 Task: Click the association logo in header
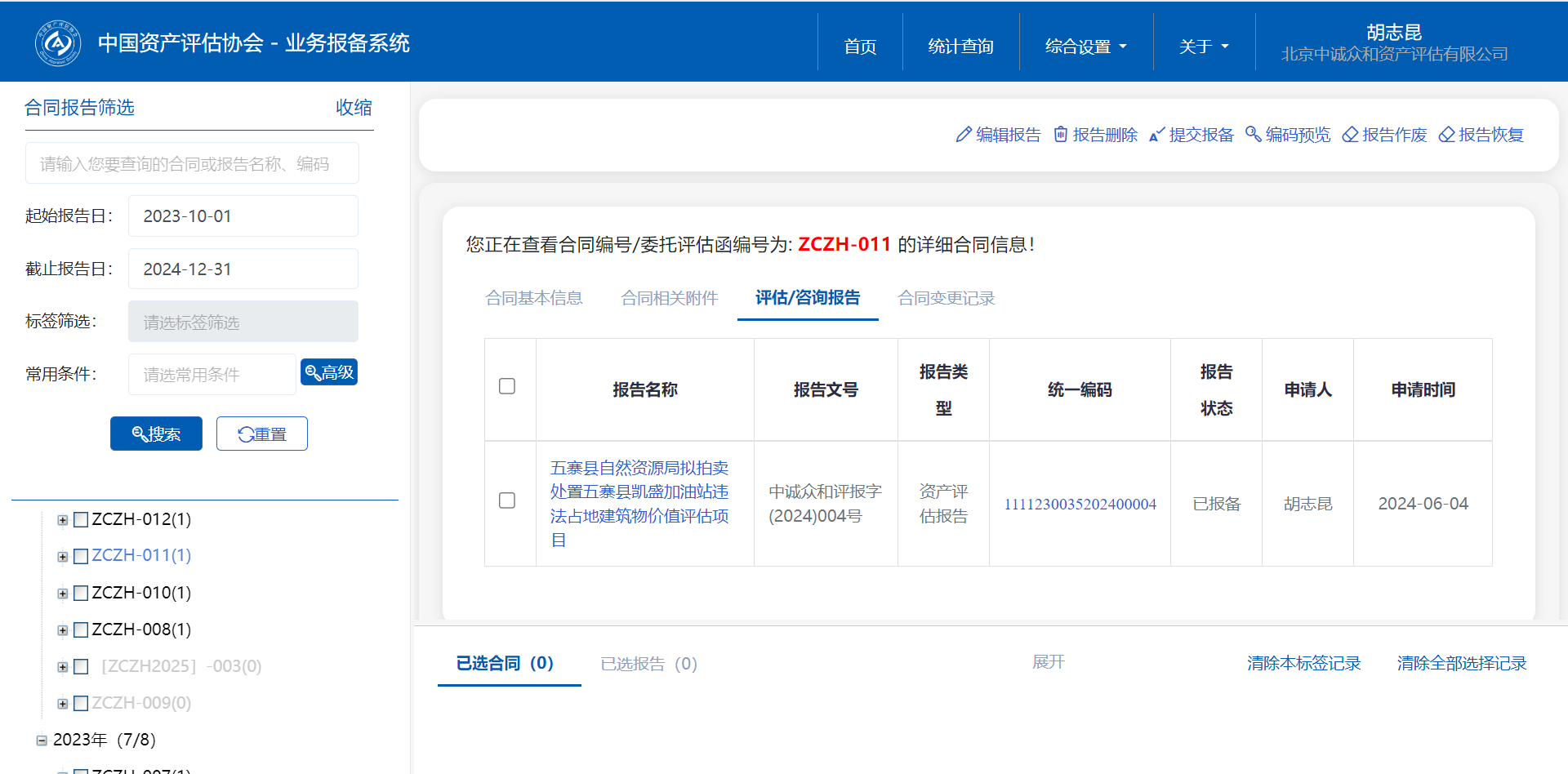tap(58, 43)
